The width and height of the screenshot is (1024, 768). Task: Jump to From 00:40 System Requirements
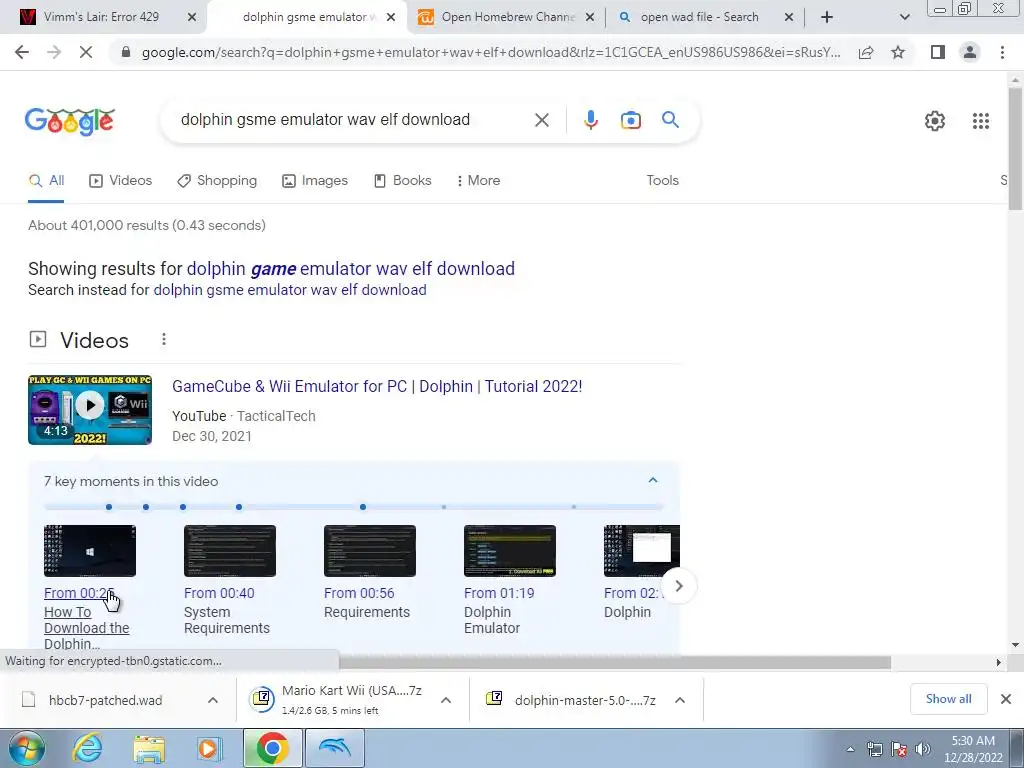[x=219, y=594]
